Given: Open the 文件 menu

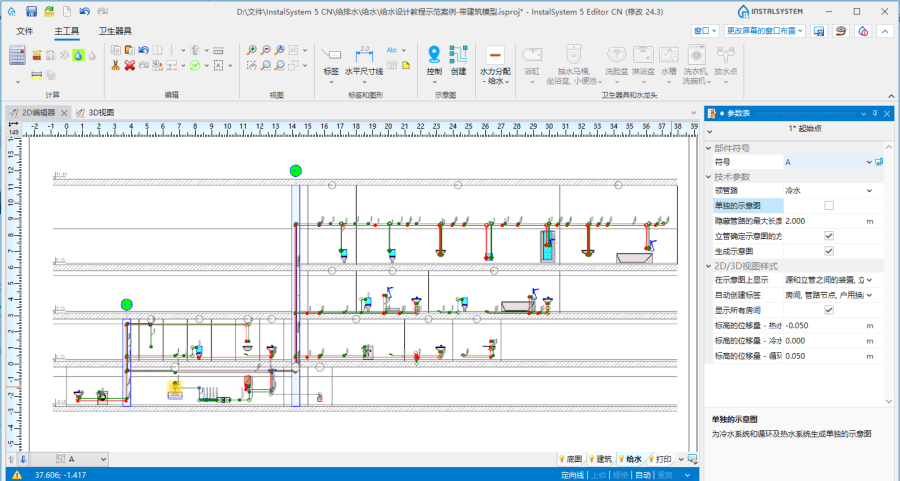Looking at the screenshot, I should [x=25, y=31].
